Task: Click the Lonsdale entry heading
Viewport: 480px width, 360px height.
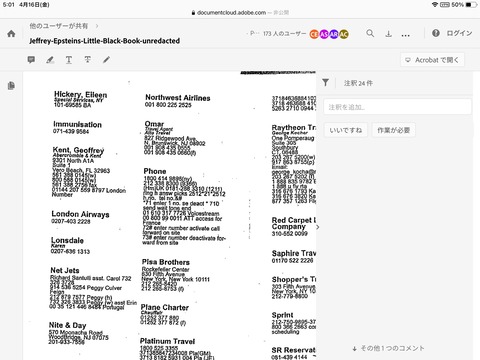Action: 68,240
